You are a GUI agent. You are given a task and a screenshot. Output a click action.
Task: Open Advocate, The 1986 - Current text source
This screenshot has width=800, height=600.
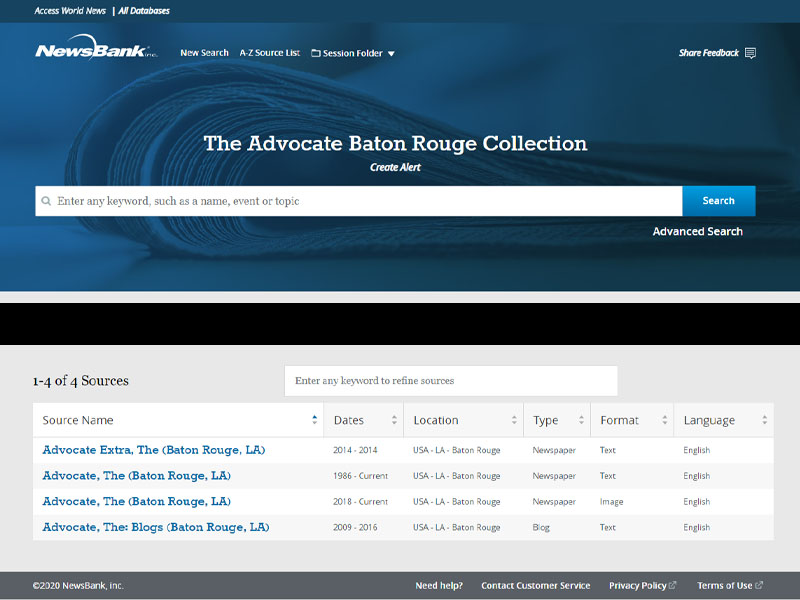(136, 476)
